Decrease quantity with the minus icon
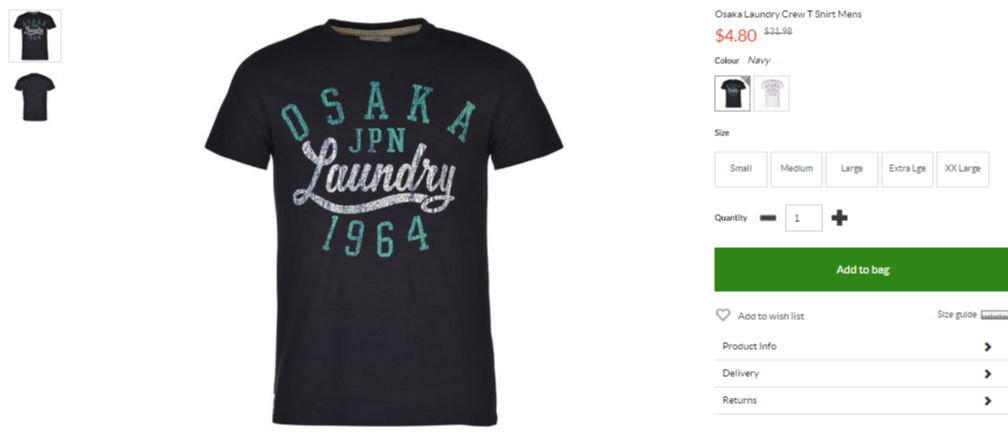Screen dimensions: 1008x437 pos(768,218)
